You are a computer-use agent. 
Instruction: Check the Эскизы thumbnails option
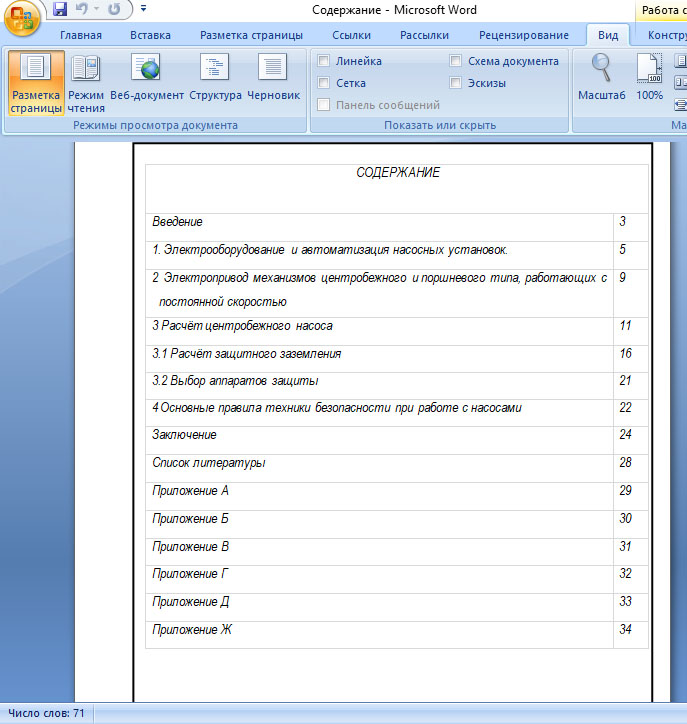[456, 84]
